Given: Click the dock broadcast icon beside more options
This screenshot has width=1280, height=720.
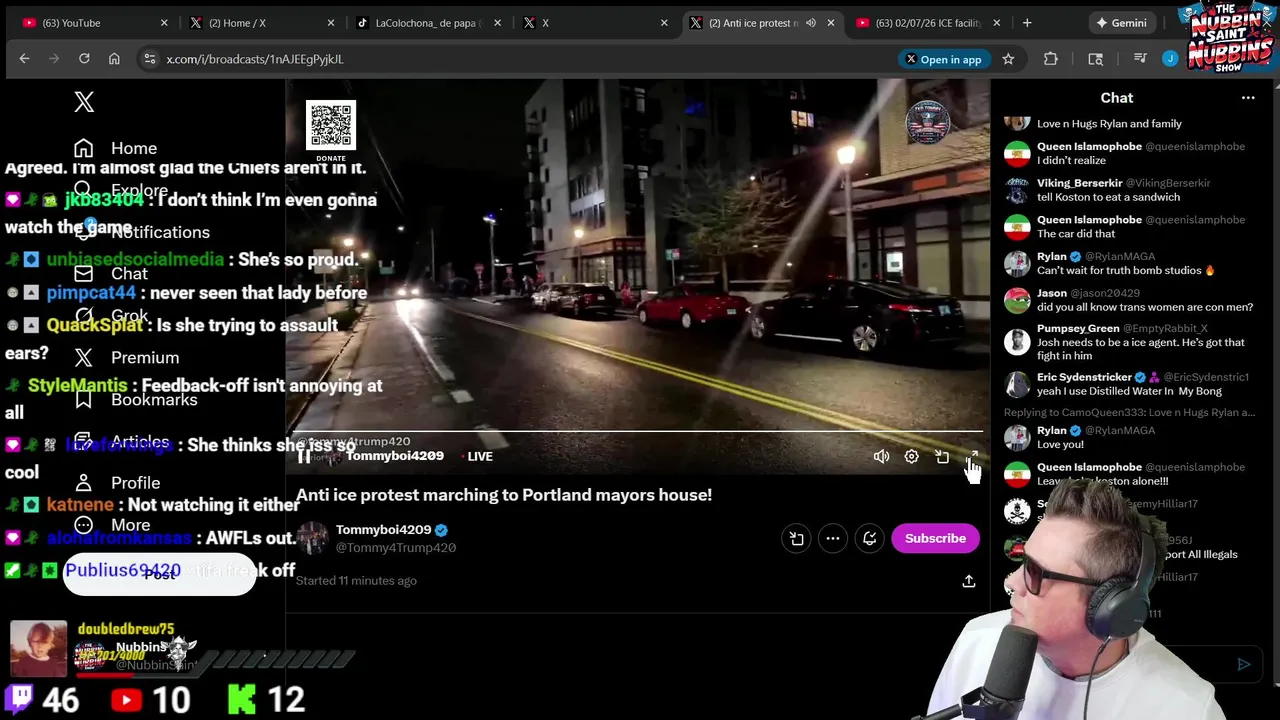Looking at the screenshot, I should pos(796,538).
